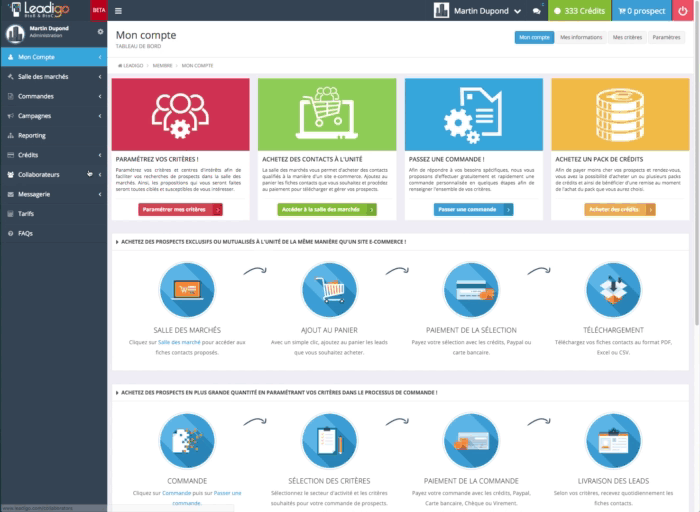Expand the Messagerie sidebar chevron
This screenshot has width=700, height=512.
point(100,194)
